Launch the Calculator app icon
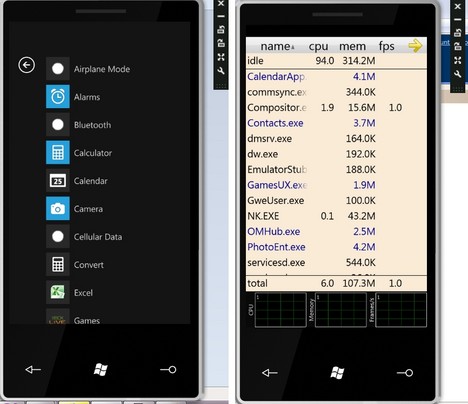 click(58, 153)
